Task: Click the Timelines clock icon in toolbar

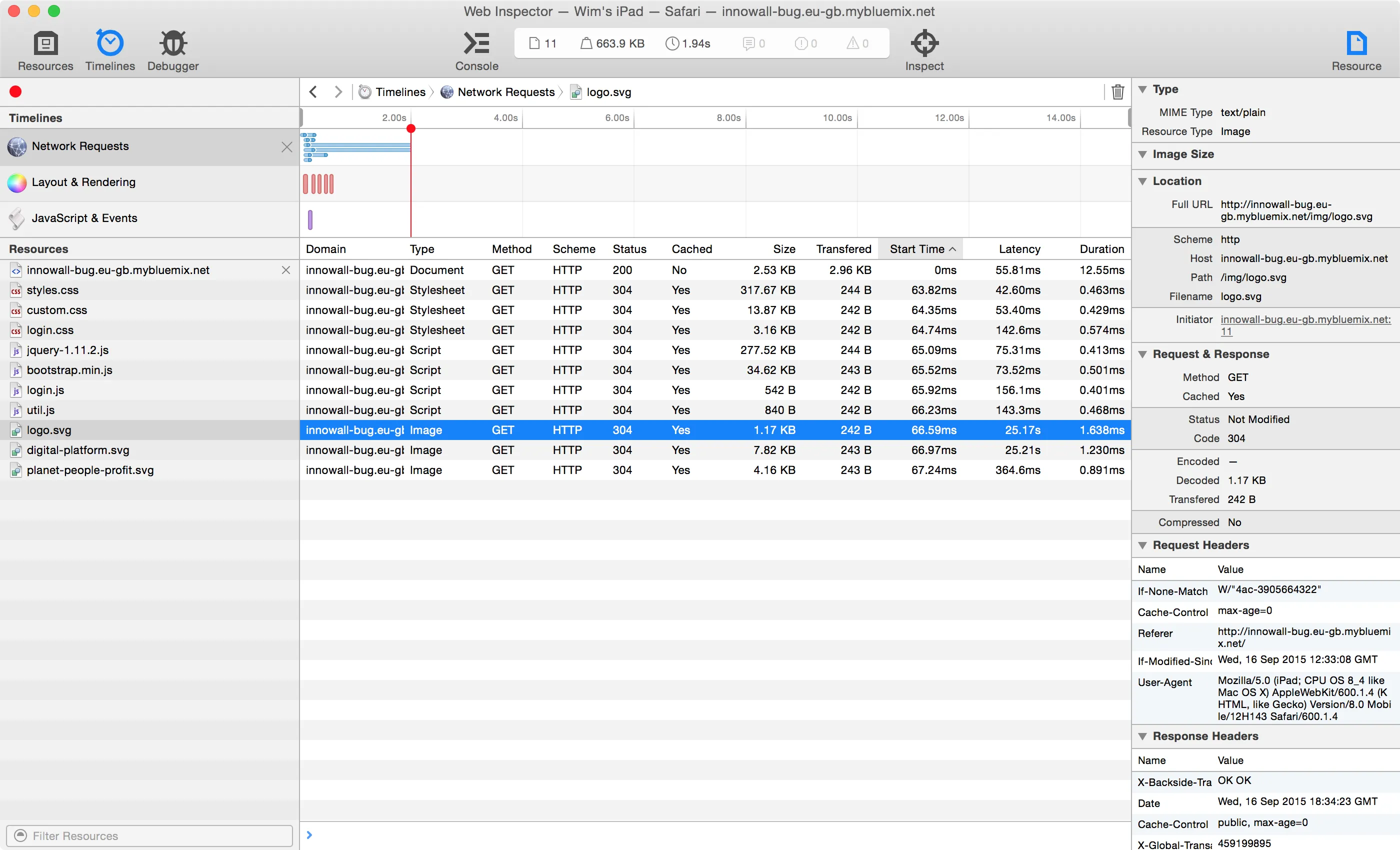Action: [x=109, y=43]
